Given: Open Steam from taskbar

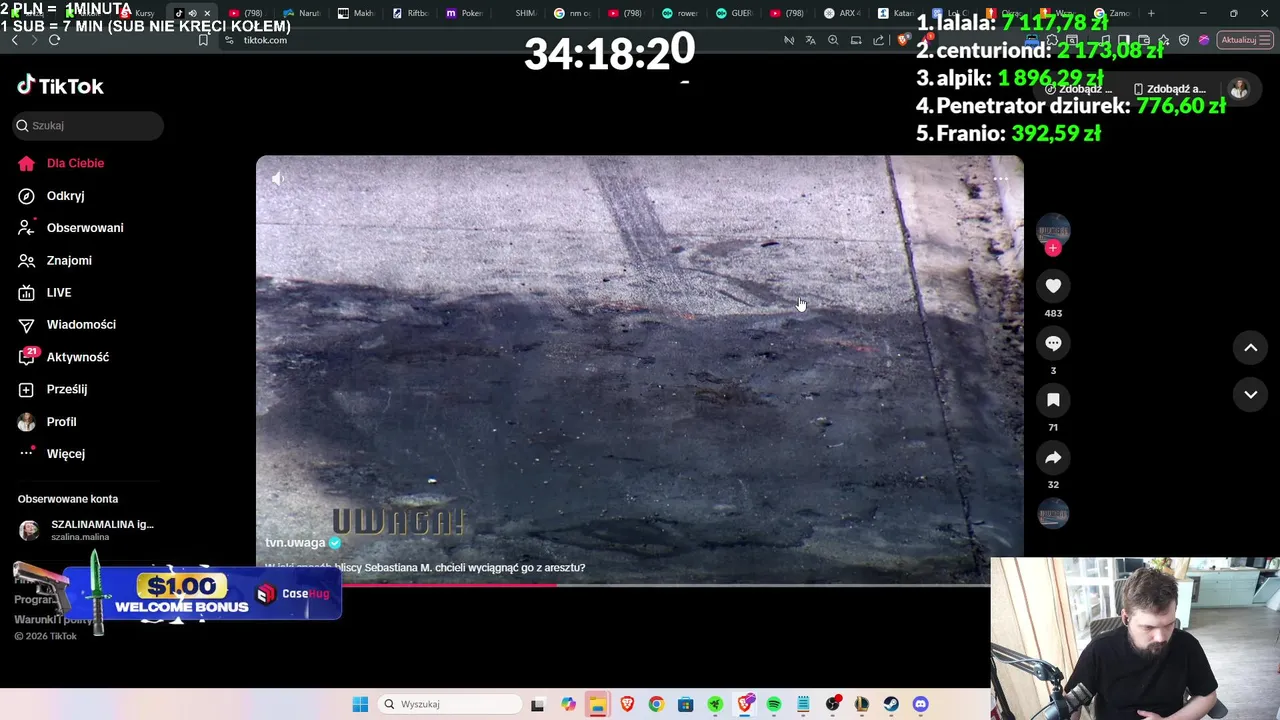Looking at the screenshot, I should pos(891,704).
